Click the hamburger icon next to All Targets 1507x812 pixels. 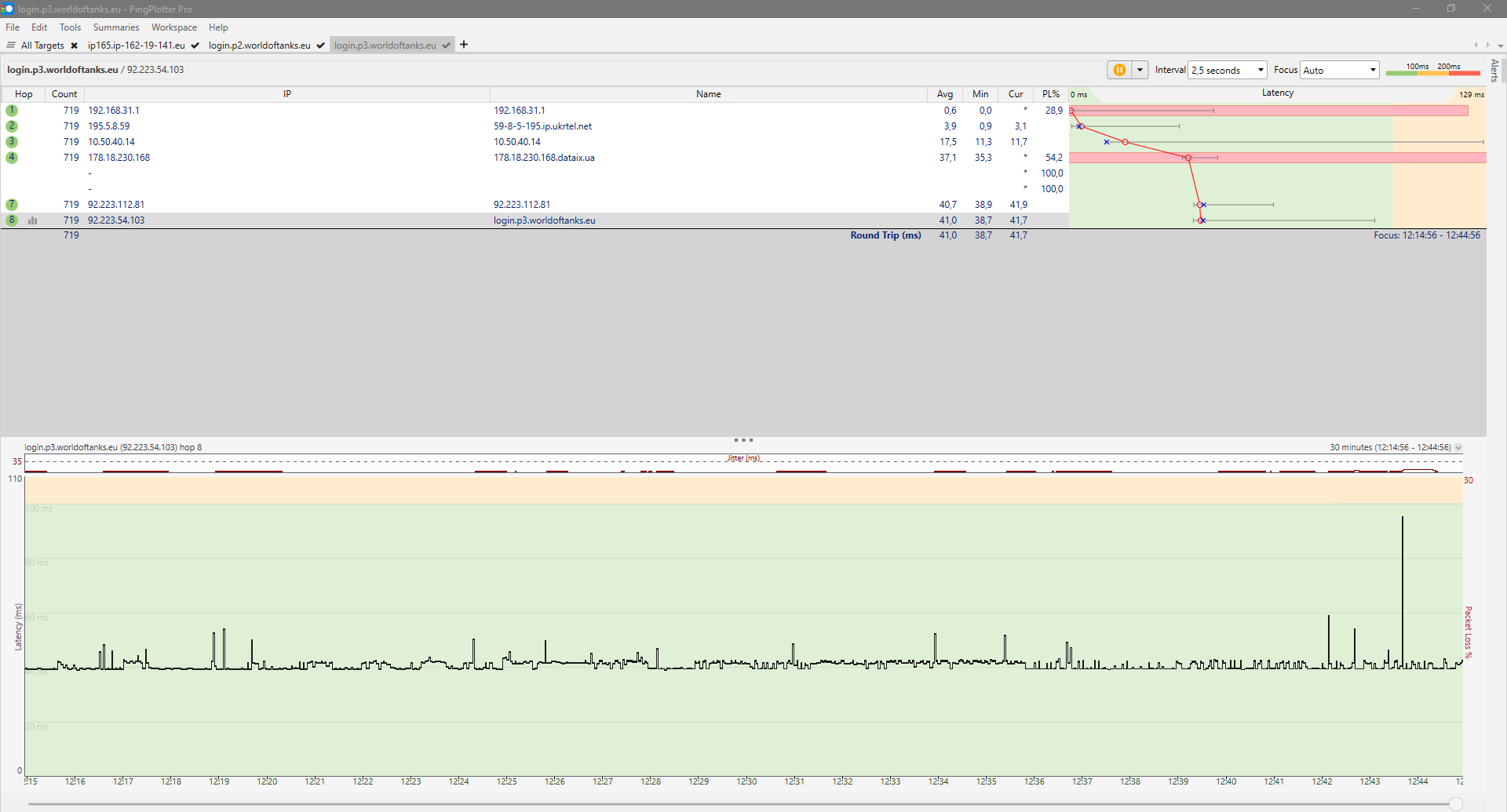pyautogui.click(x=11, y=45)
